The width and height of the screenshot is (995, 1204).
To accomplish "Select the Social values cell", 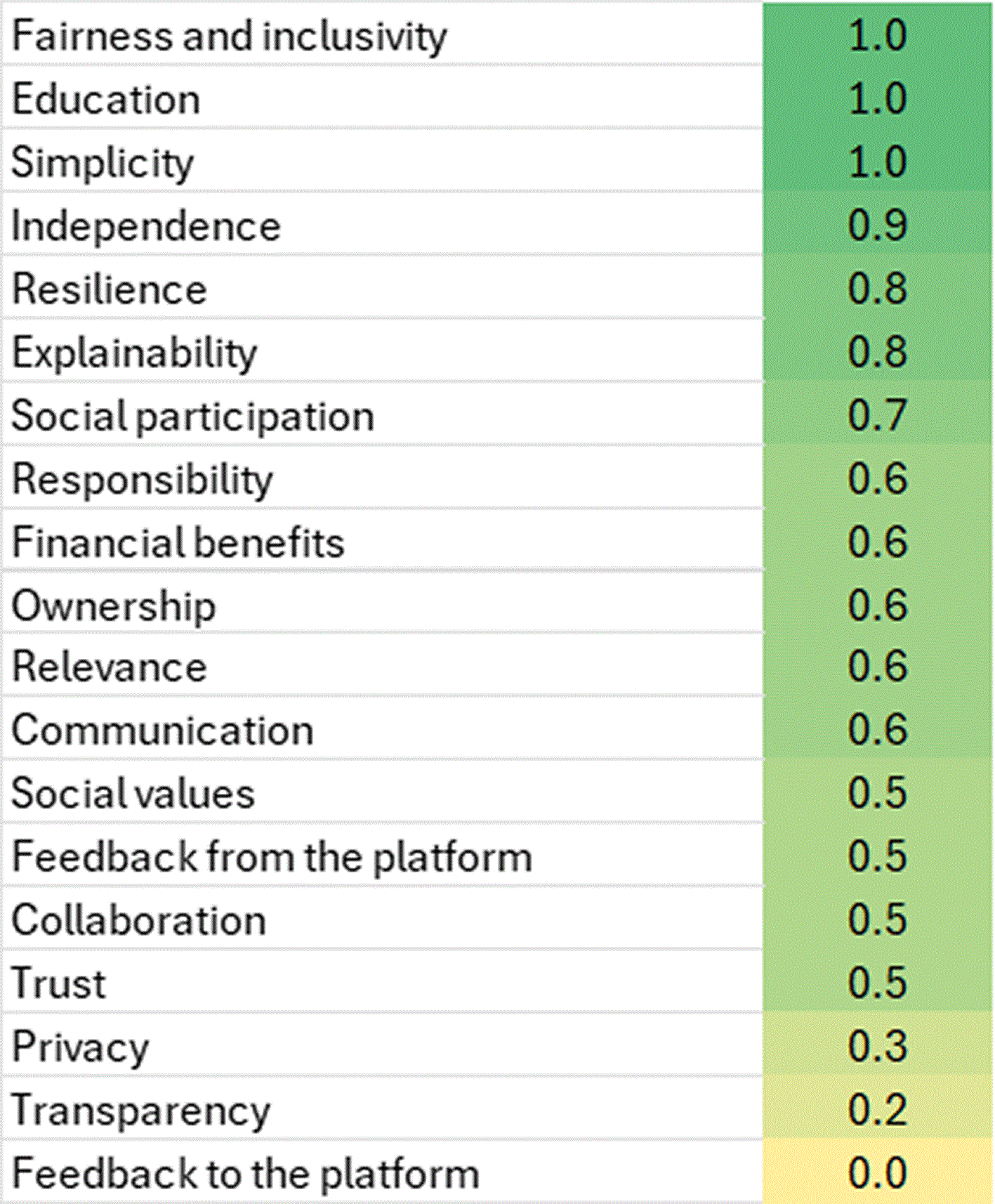I will pyautogui.click(x=382, y=792).
